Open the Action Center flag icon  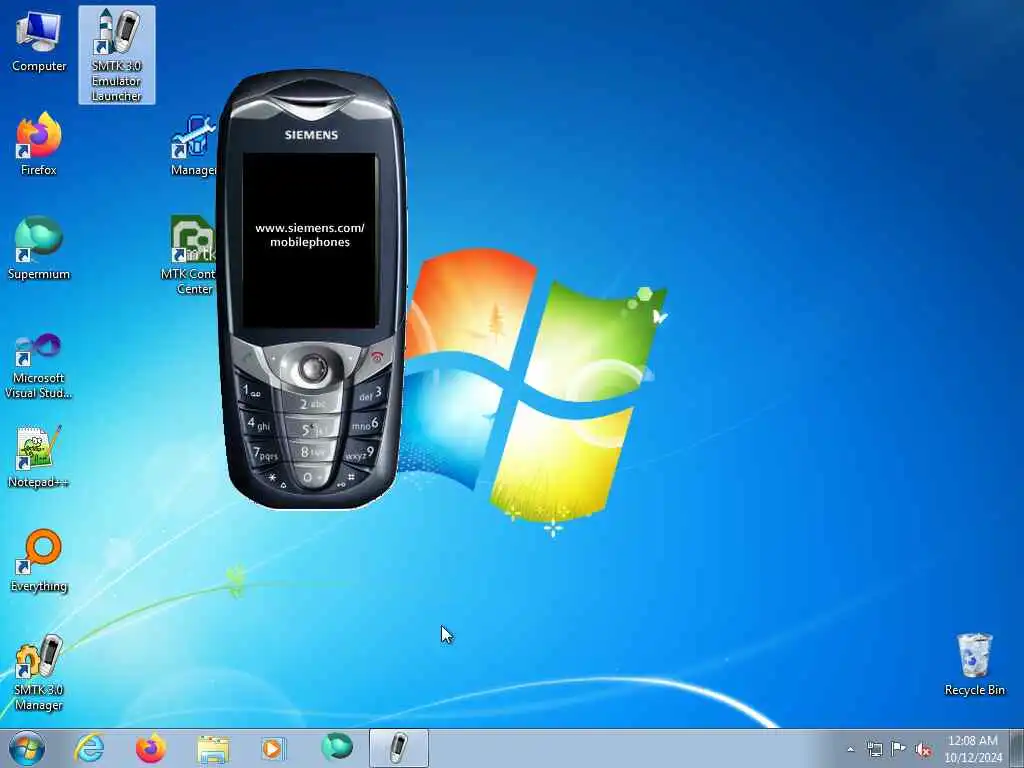(x=899, y=749)
